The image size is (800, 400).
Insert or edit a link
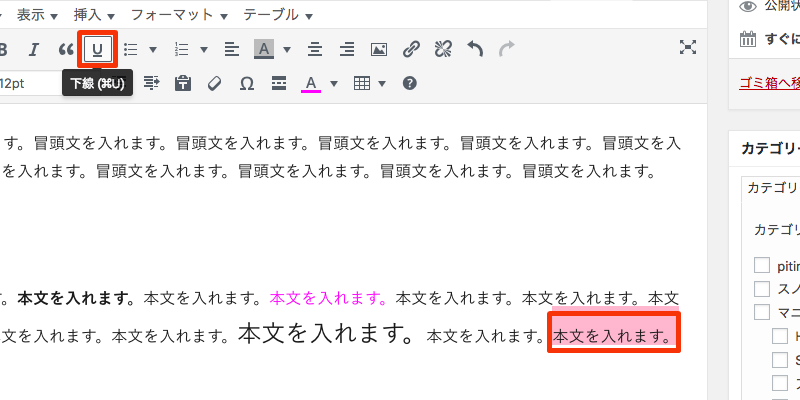click(411, 49)
